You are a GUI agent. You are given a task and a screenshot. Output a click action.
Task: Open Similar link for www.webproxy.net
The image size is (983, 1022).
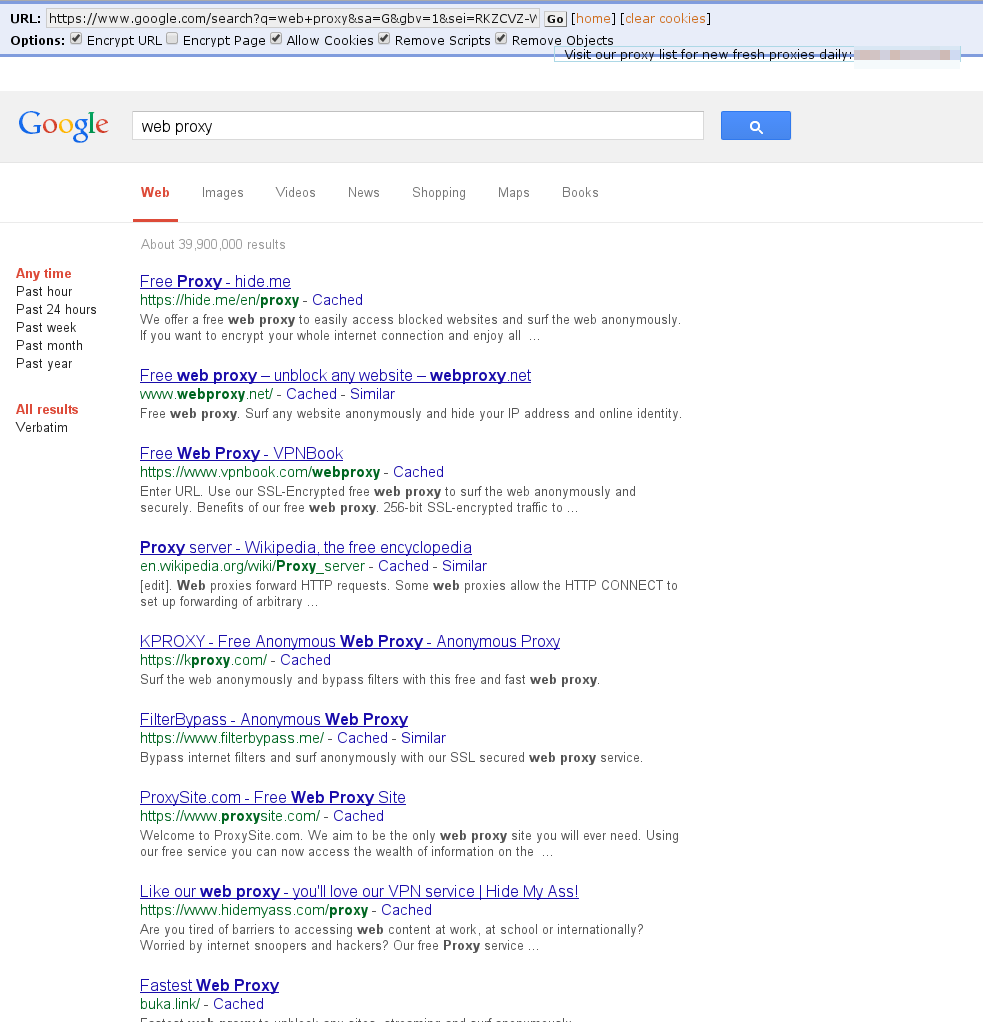tap(372, 394)
